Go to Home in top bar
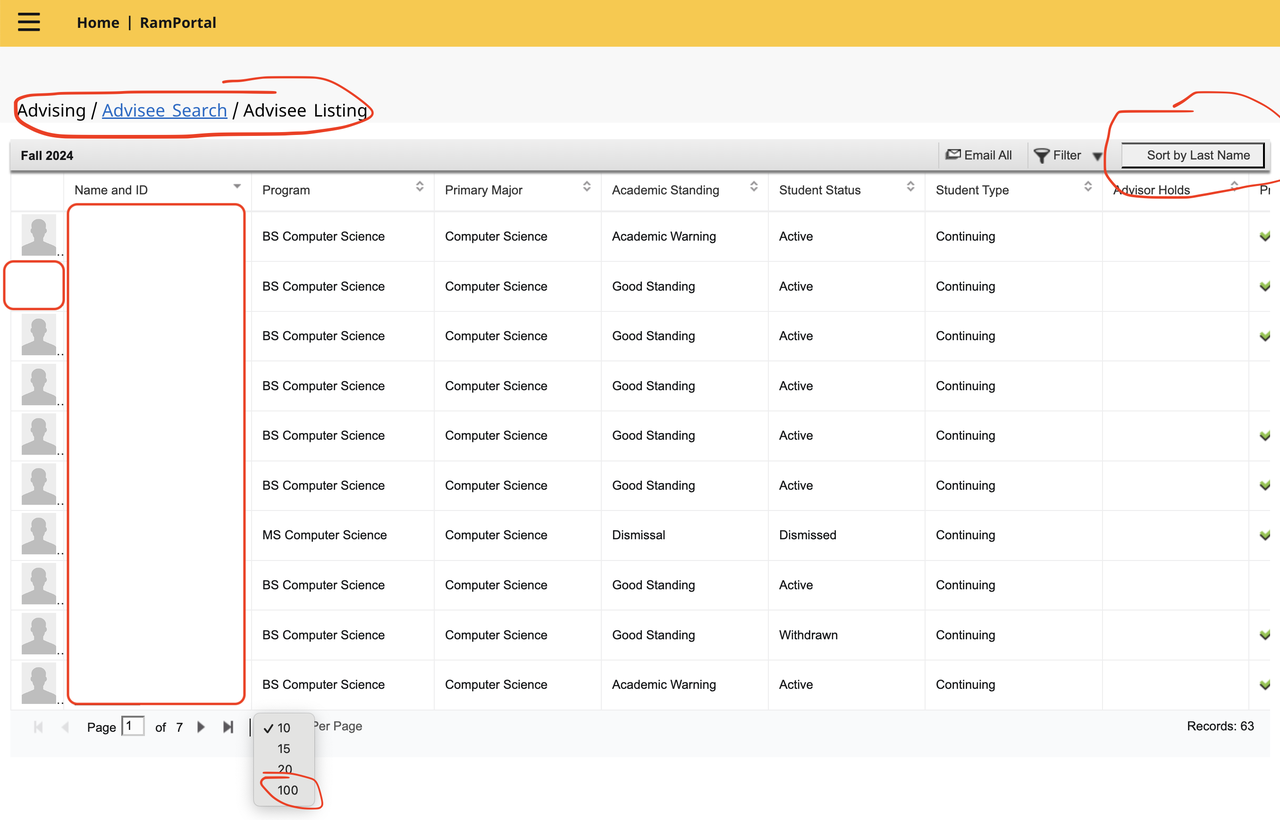 98,22
